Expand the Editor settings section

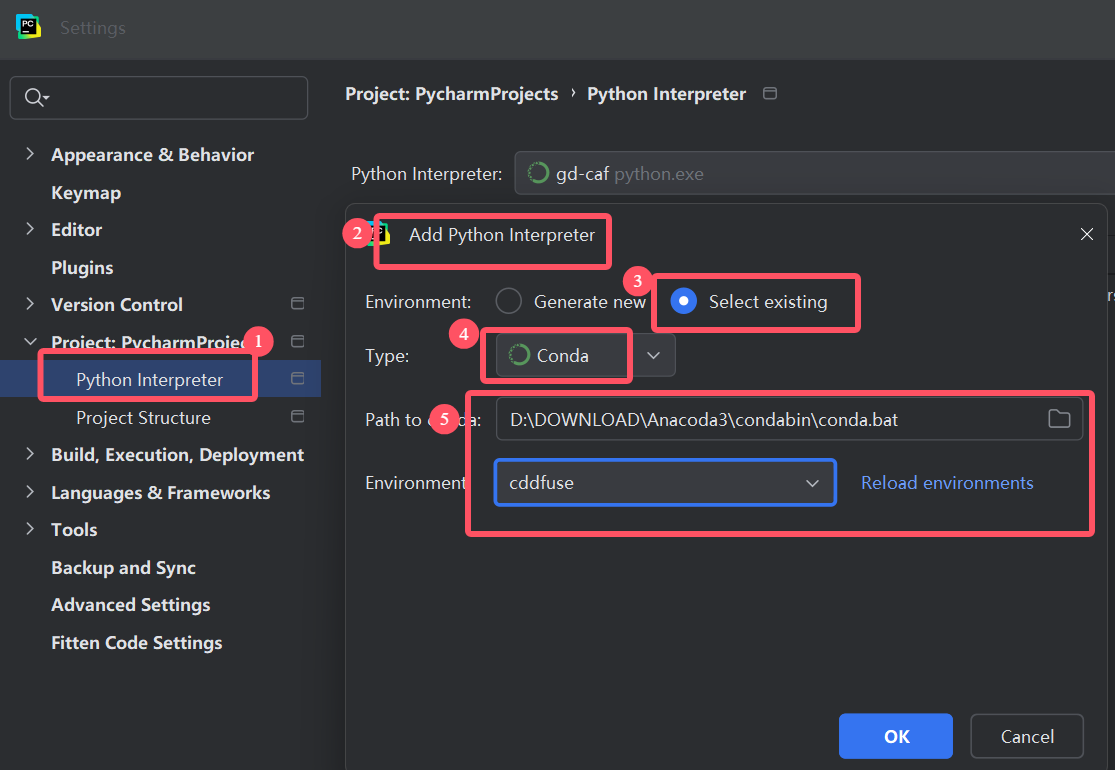tap(30, 229)
